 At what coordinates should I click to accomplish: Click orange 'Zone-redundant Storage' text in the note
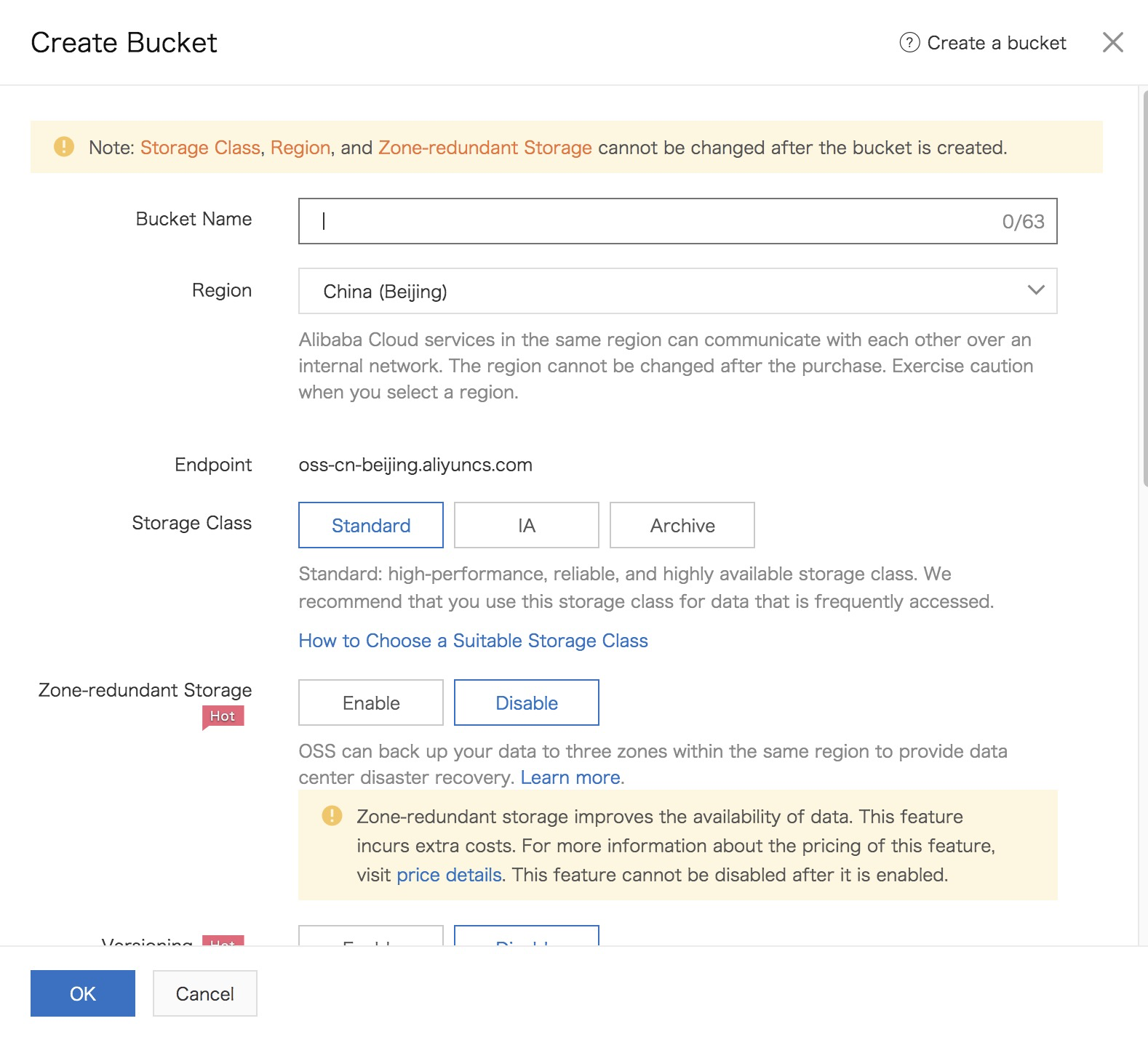485,148
